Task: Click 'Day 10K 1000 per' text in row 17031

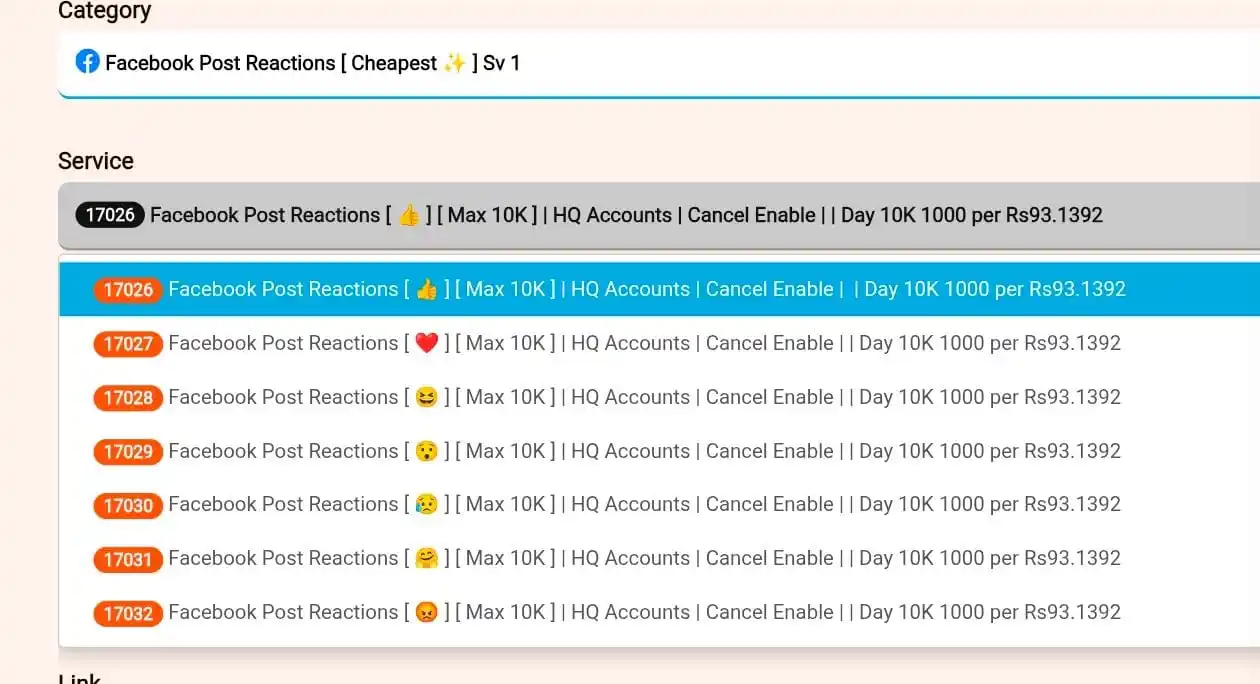Action: coord(939,558)
